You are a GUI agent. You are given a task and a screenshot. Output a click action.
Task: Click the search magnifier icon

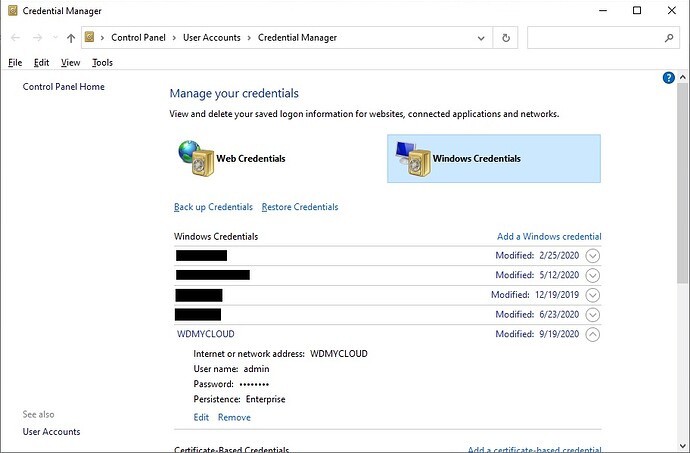[x=669, y=38]
